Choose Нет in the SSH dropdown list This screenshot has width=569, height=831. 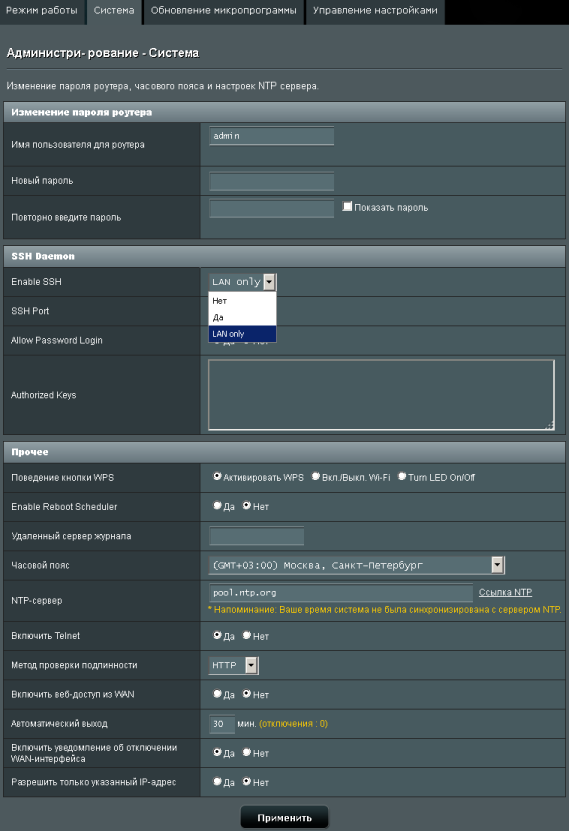(x=242, y=300)
